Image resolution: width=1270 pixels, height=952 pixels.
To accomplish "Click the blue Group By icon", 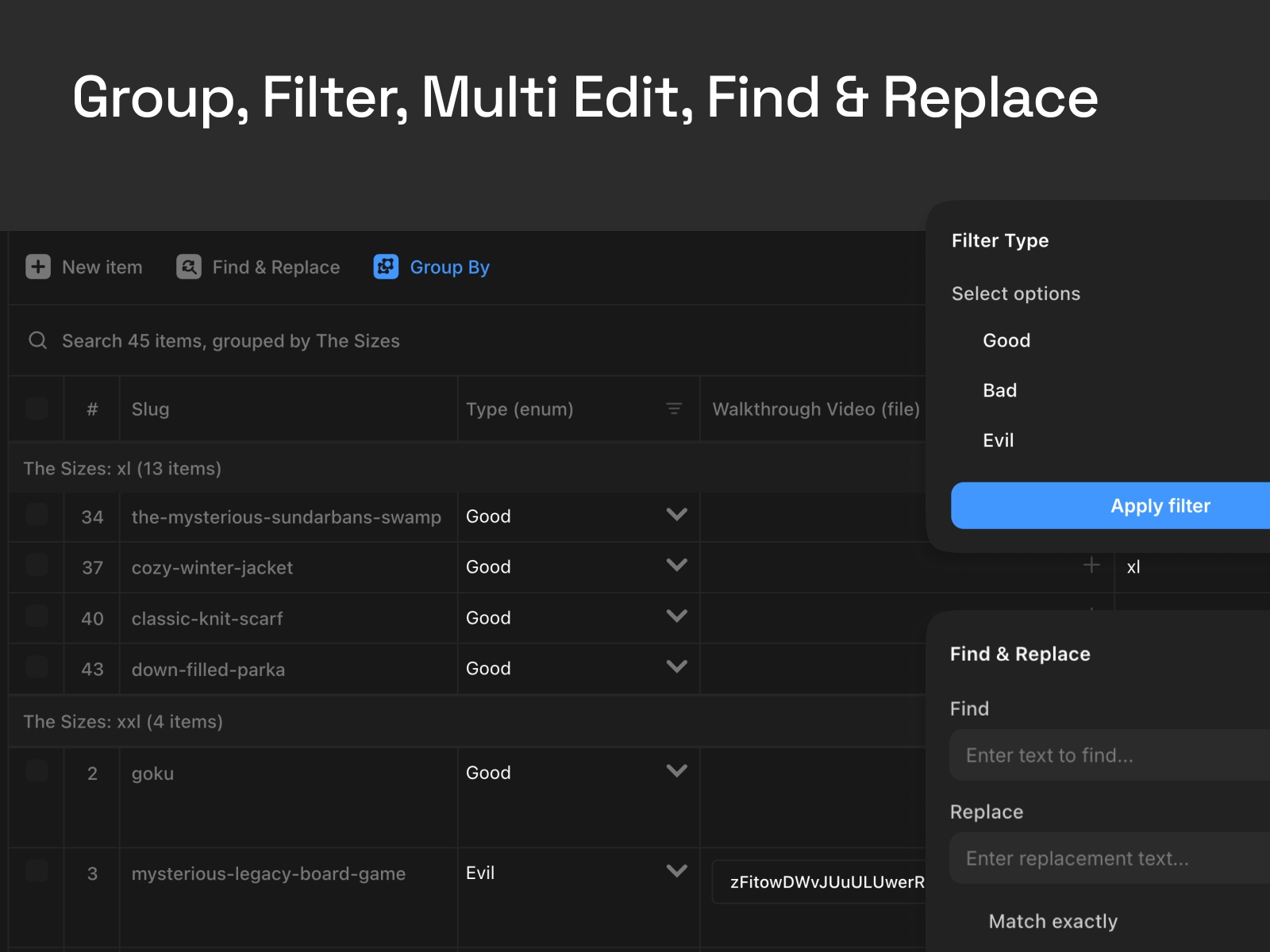I will [x=384, y=267].
